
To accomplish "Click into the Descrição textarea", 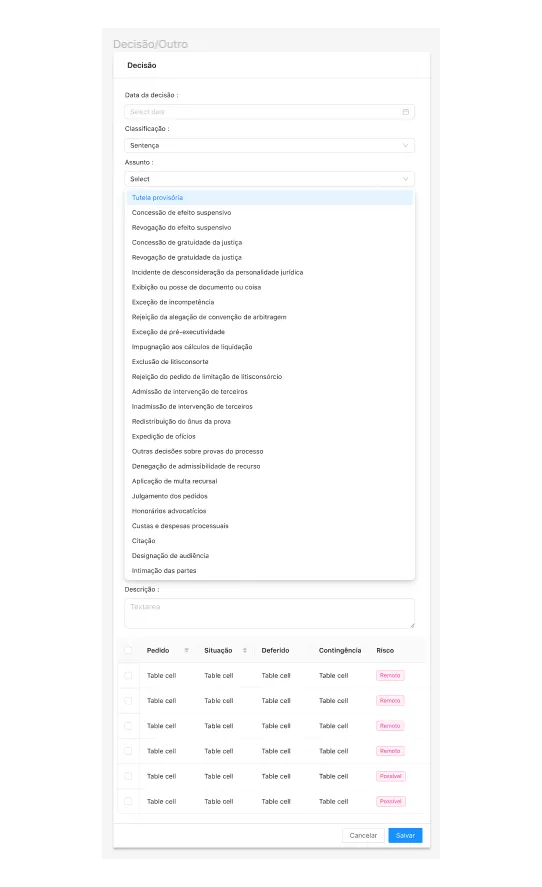I will [269, 614].
